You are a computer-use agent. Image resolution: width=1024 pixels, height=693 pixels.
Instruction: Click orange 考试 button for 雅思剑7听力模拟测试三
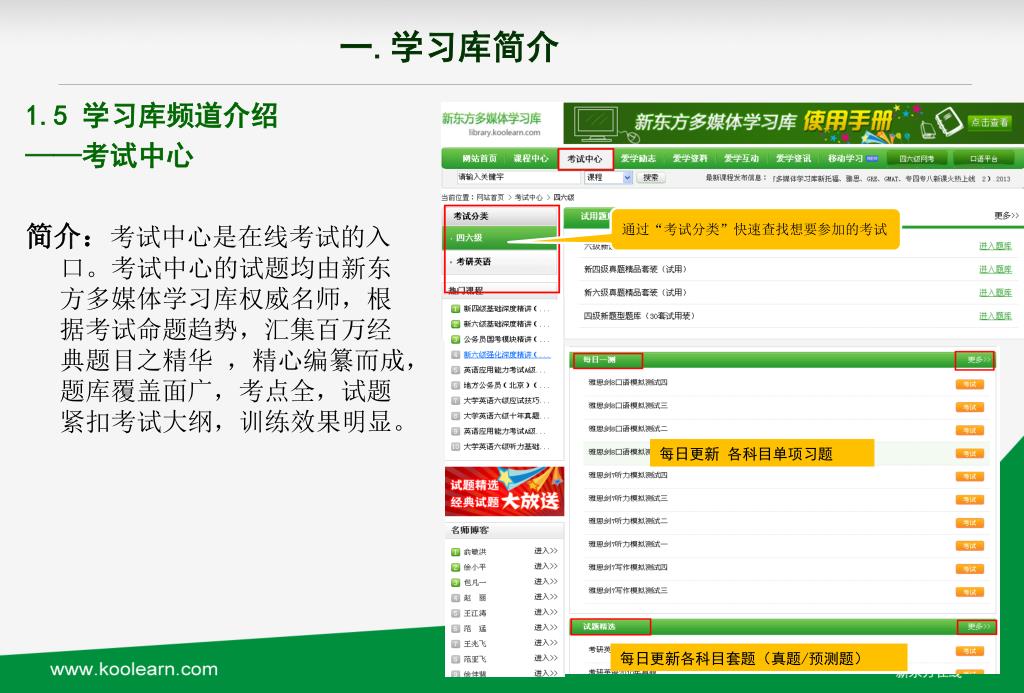click(970, 500)
